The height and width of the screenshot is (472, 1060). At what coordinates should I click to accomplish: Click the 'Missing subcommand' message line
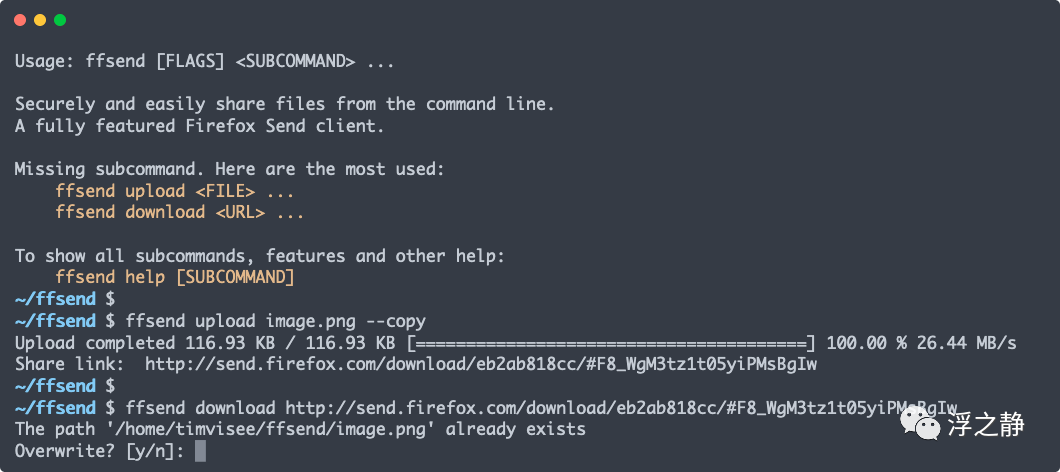[230, 169]
